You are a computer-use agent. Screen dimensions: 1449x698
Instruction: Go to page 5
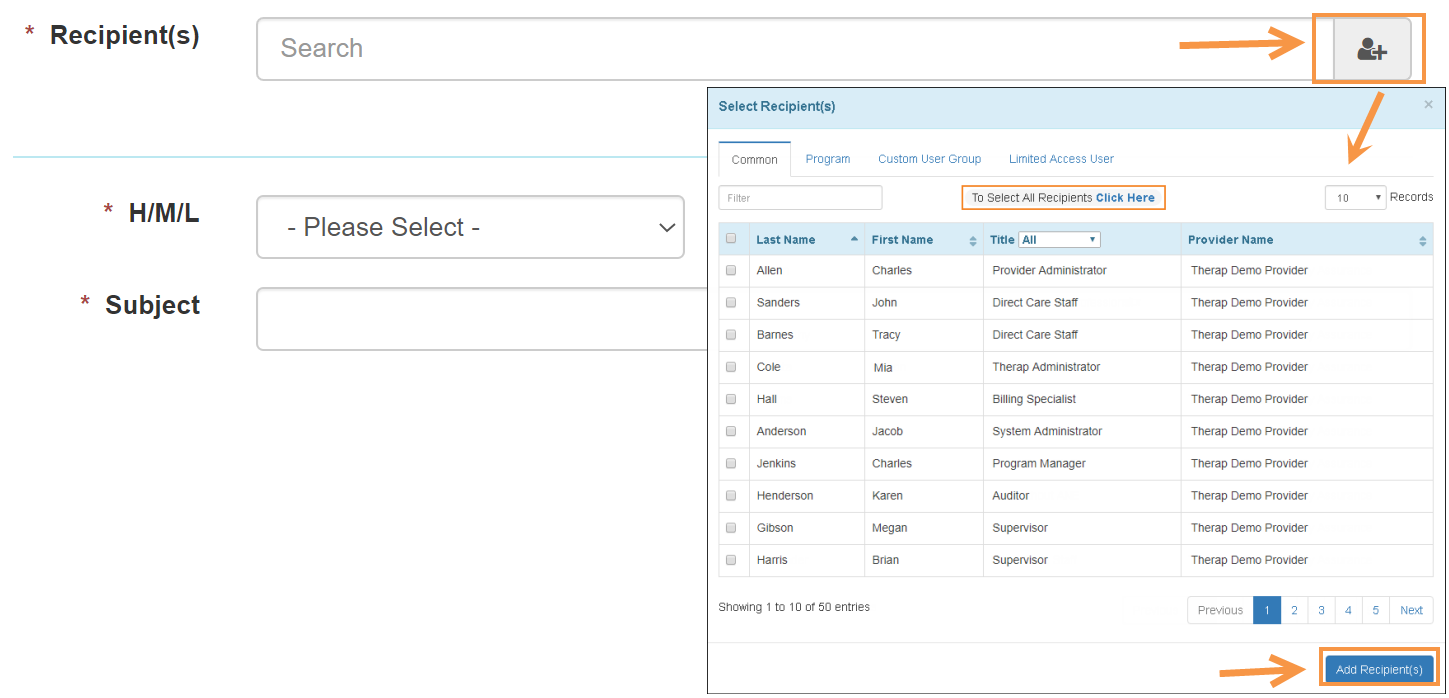point(1375,610)
